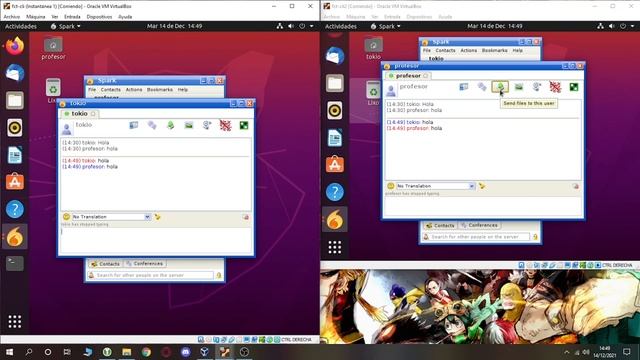Image resolution: width=640 pixels, height=360 pixels.
Task: Open the contact profile card icon in profesor chat
Action: 464,87
